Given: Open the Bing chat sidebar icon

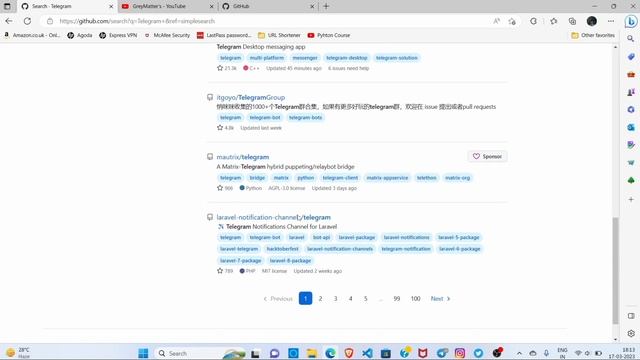Looking at the screenshot, I should coord(631,21).
